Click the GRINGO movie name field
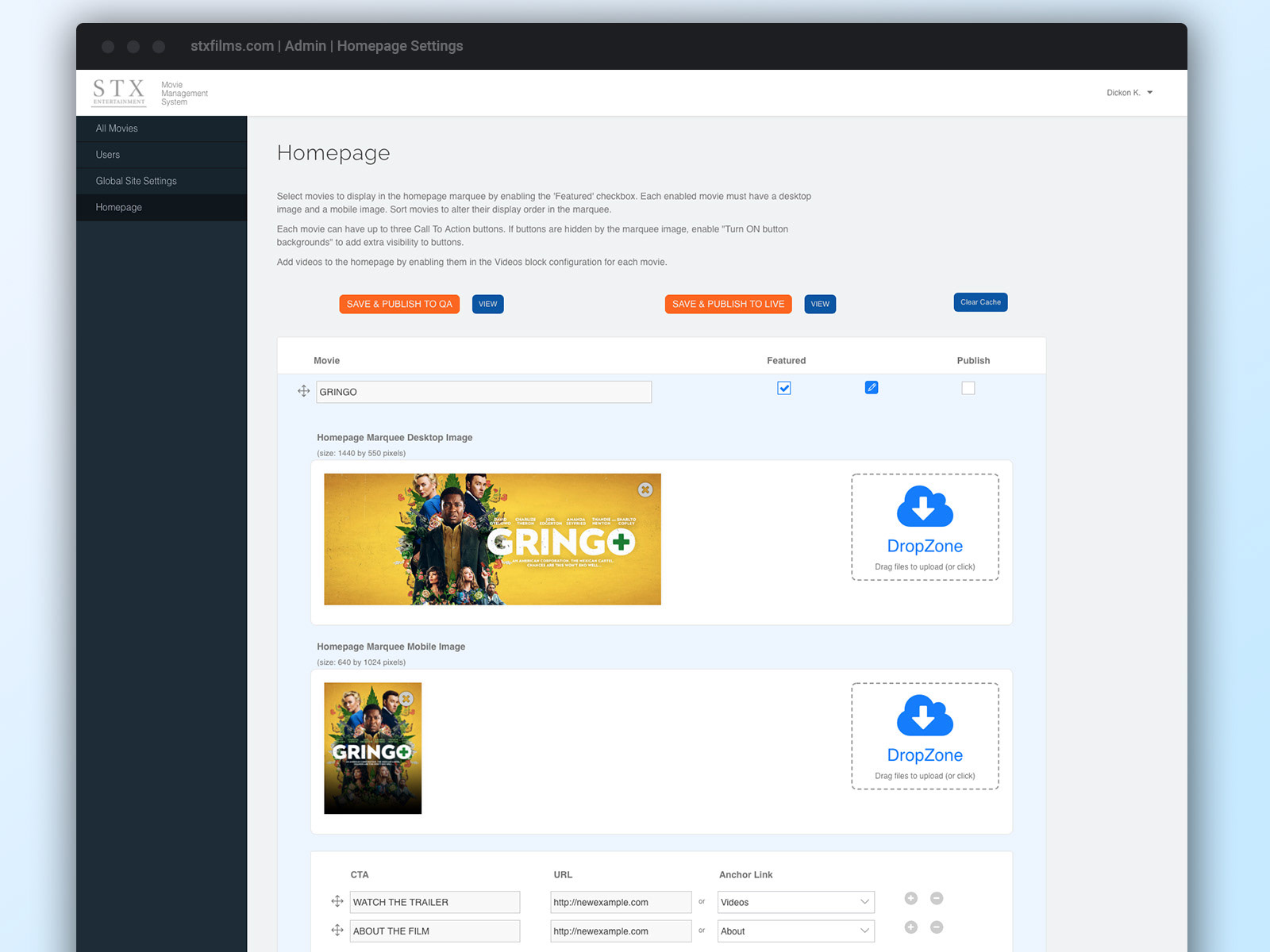 pyautogui.click(x=484, y=392)
